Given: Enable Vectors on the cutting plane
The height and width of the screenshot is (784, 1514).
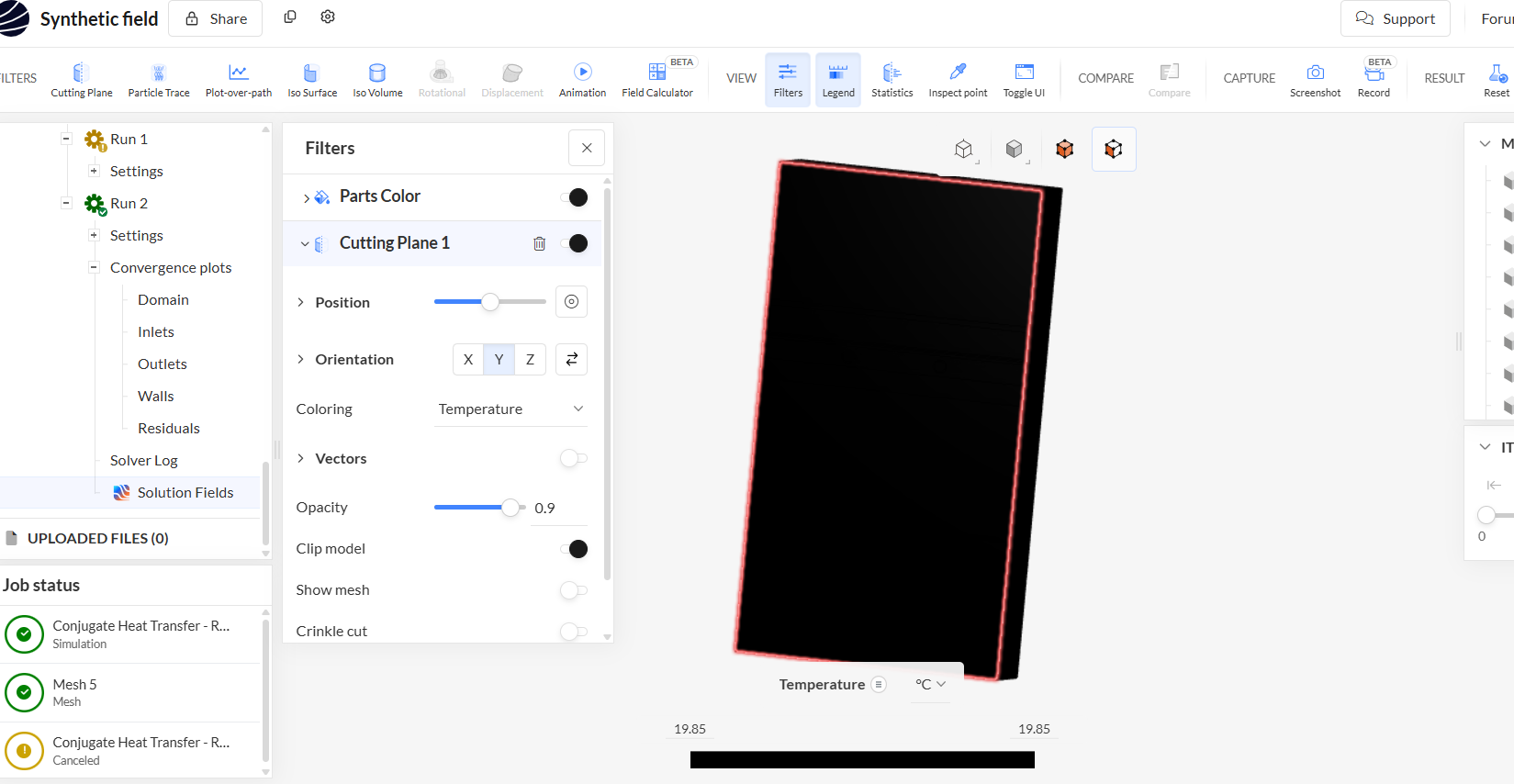Looking at the screenshot, I should 574,458.
